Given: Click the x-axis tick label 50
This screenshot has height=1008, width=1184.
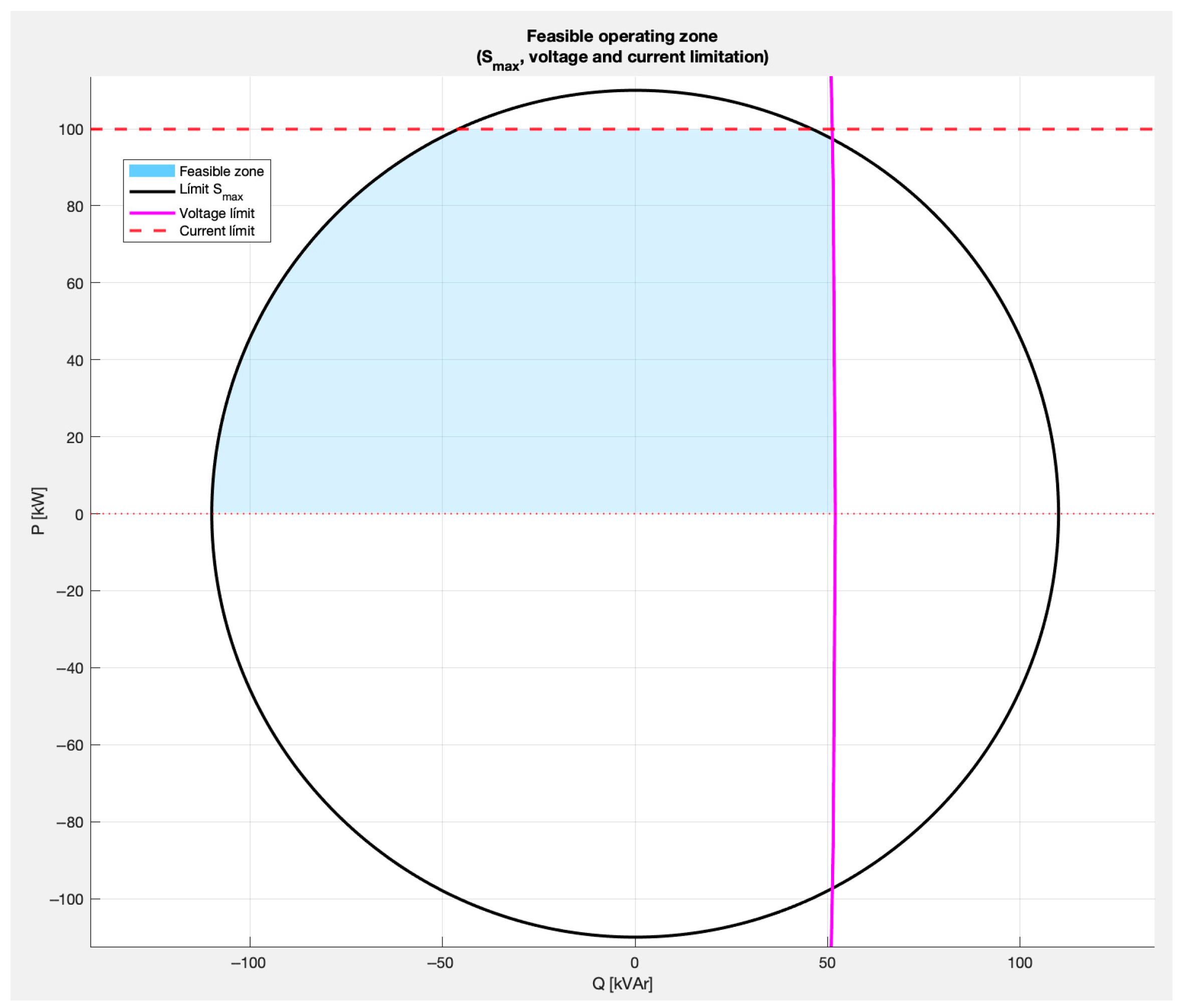Looking at the screenshot, I should pos(827,963).
